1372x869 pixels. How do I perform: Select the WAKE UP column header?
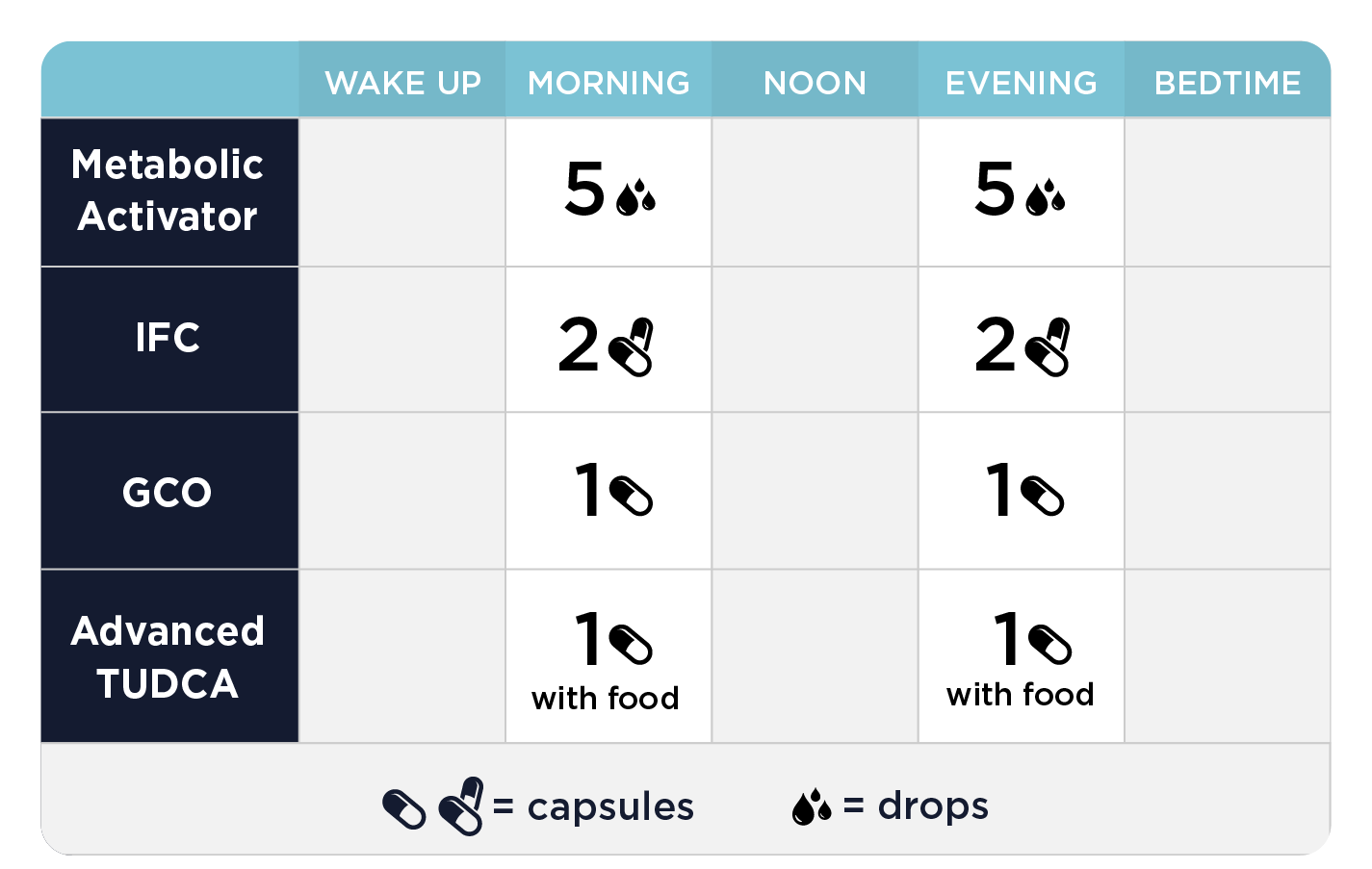(402, 83)
